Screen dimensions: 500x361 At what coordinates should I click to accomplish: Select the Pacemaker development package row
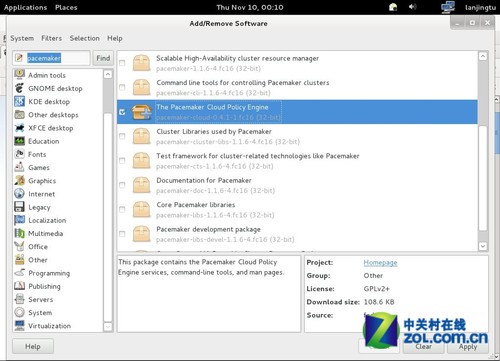[297, 234]
